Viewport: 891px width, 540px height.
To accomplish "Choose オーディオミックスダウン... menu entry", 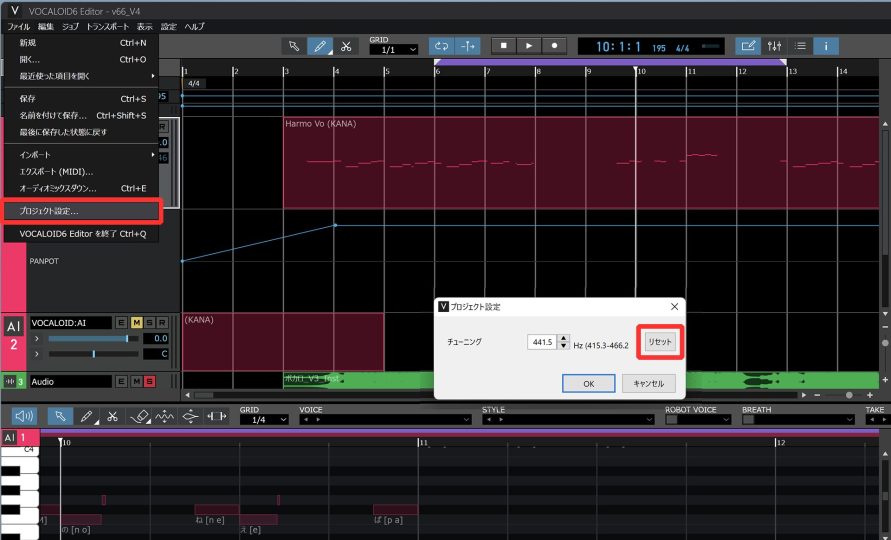I will tap(81, 188).
